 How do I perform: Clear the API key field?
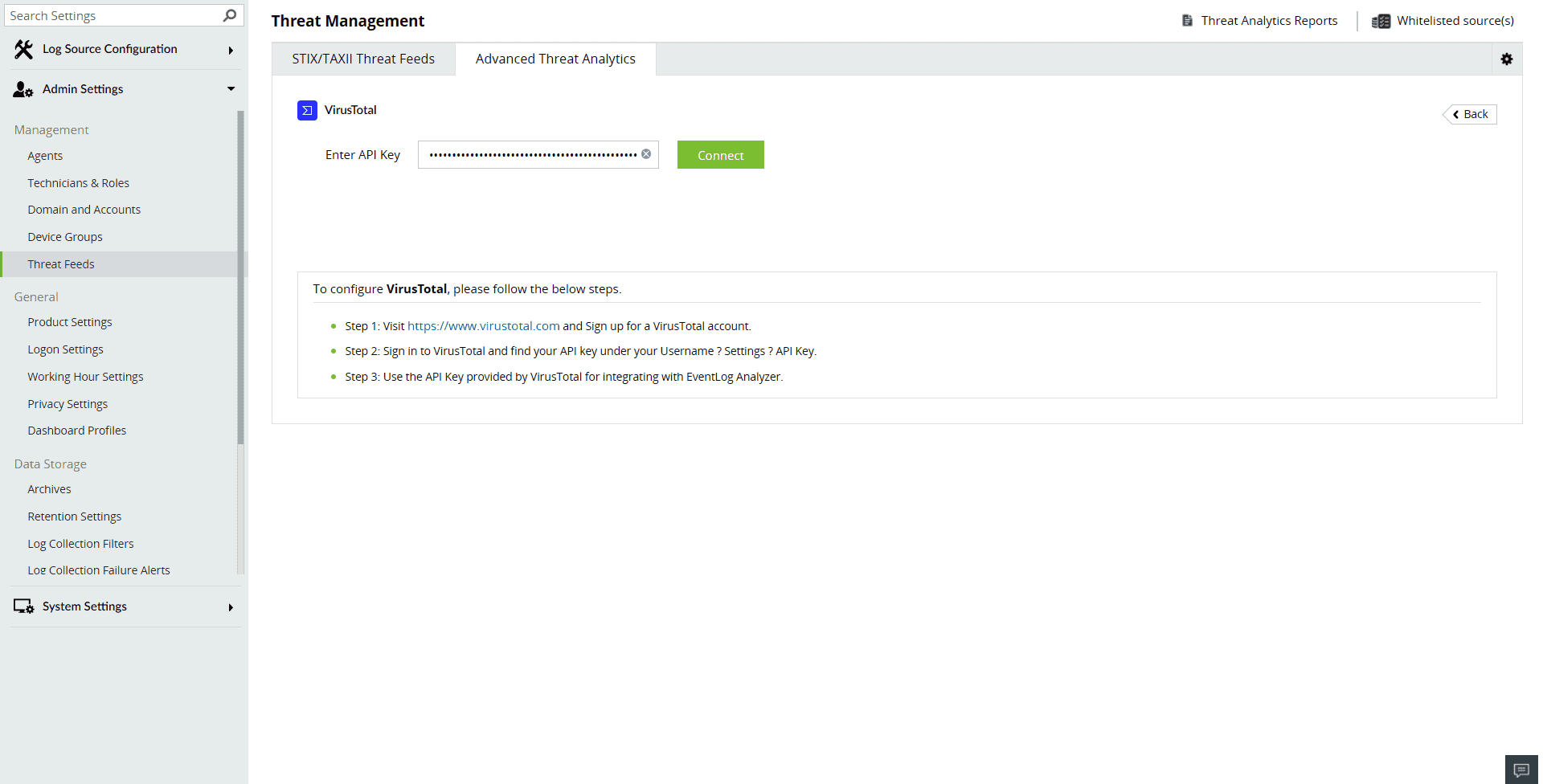click(x=646, y=154)
